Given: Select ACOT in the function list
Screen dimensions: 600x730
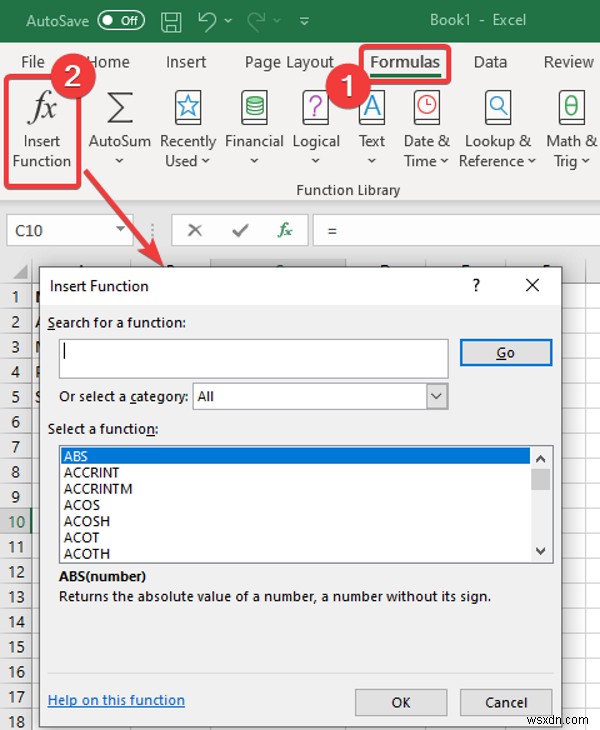Looking at the screenshot, I should [x=295, y=538].
